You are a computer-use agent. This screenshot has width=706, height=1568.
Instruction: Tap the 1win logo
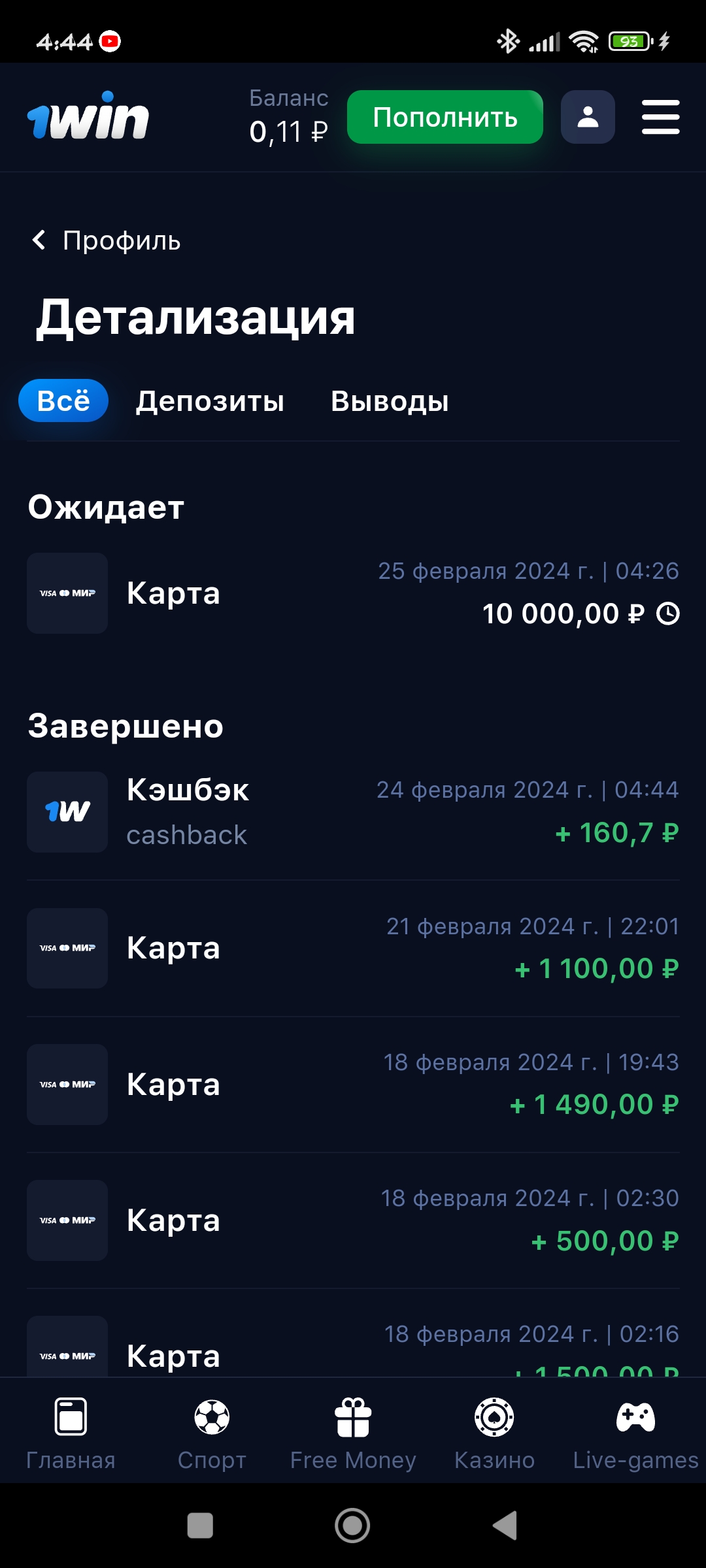88,118
